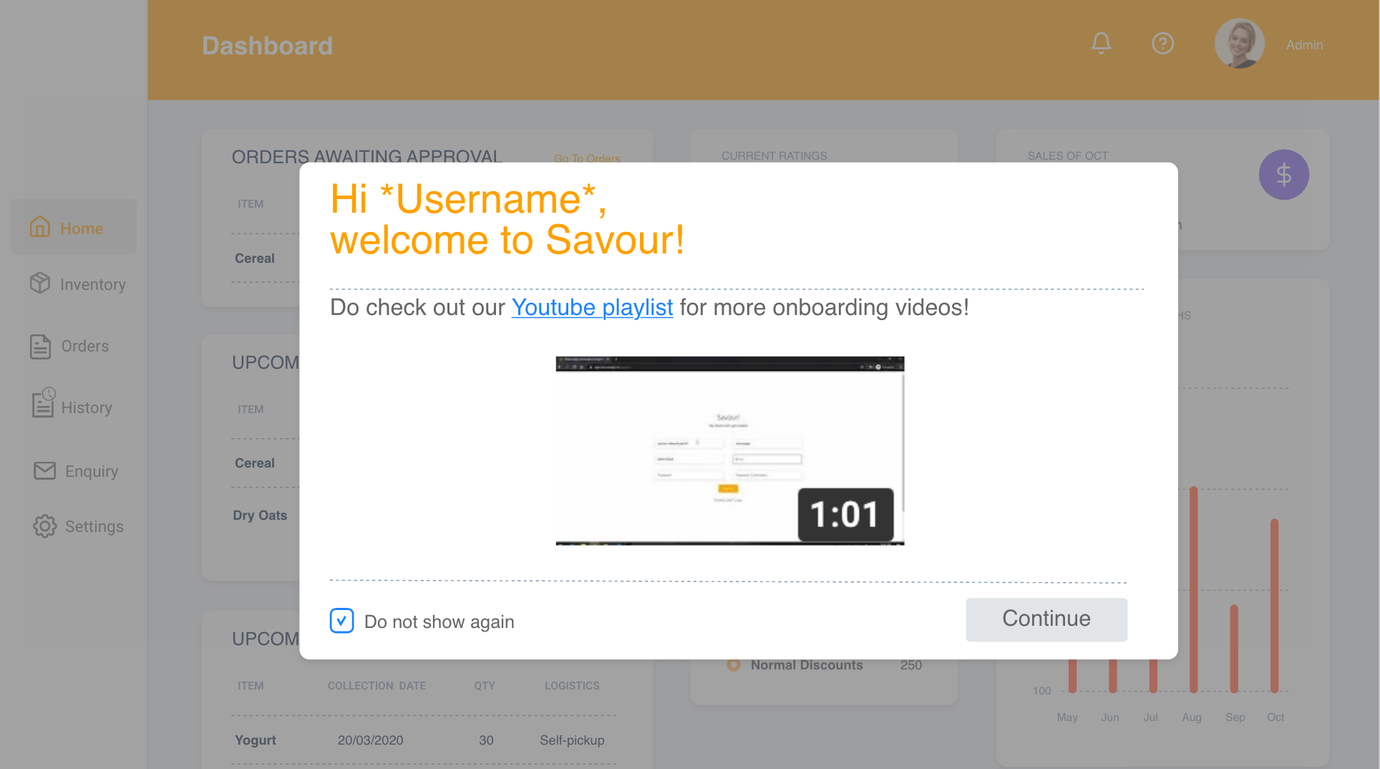Image resolution: width=1380 pixels, height=769 pixels.
Task: Click the May month axis label
Action: tap(1067, 717)
